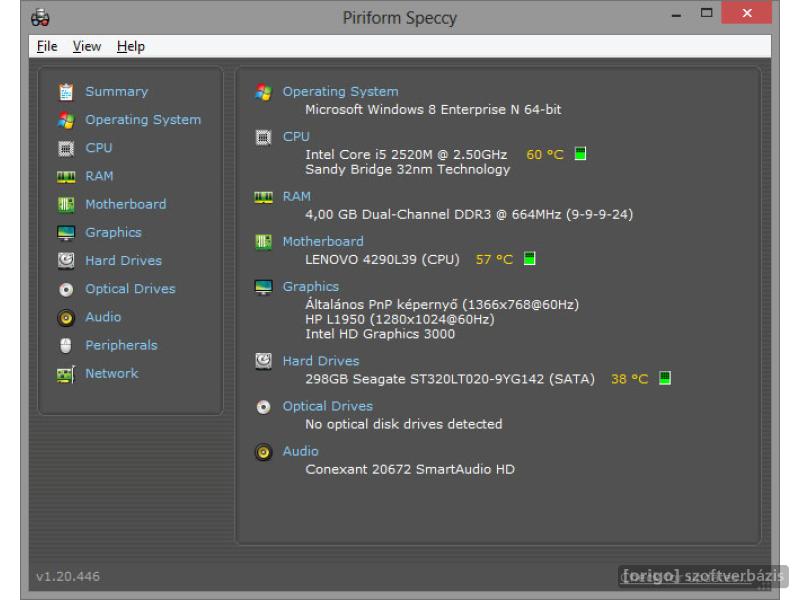Click Windows flag icon in summary panel
The height and width of the screenshot is (600, 800).
(263, 92)
